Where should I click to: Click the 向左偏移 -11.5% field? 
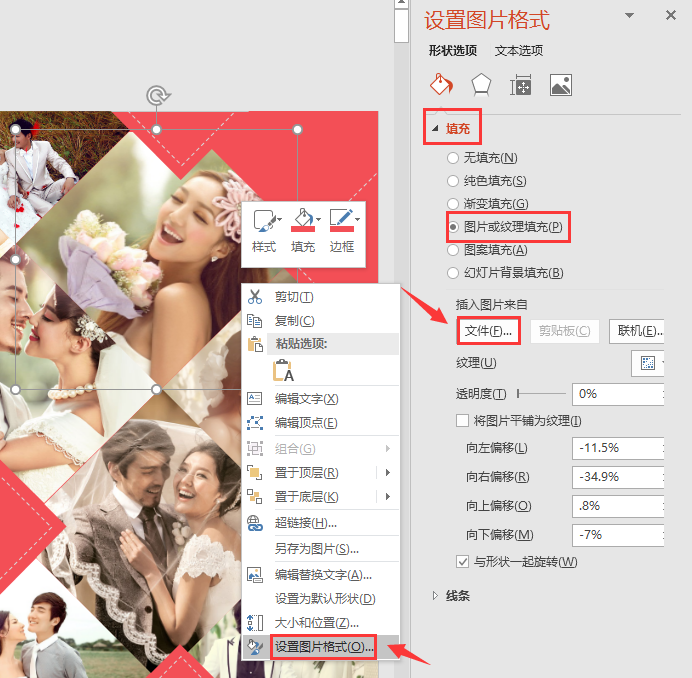coord(618,448)
